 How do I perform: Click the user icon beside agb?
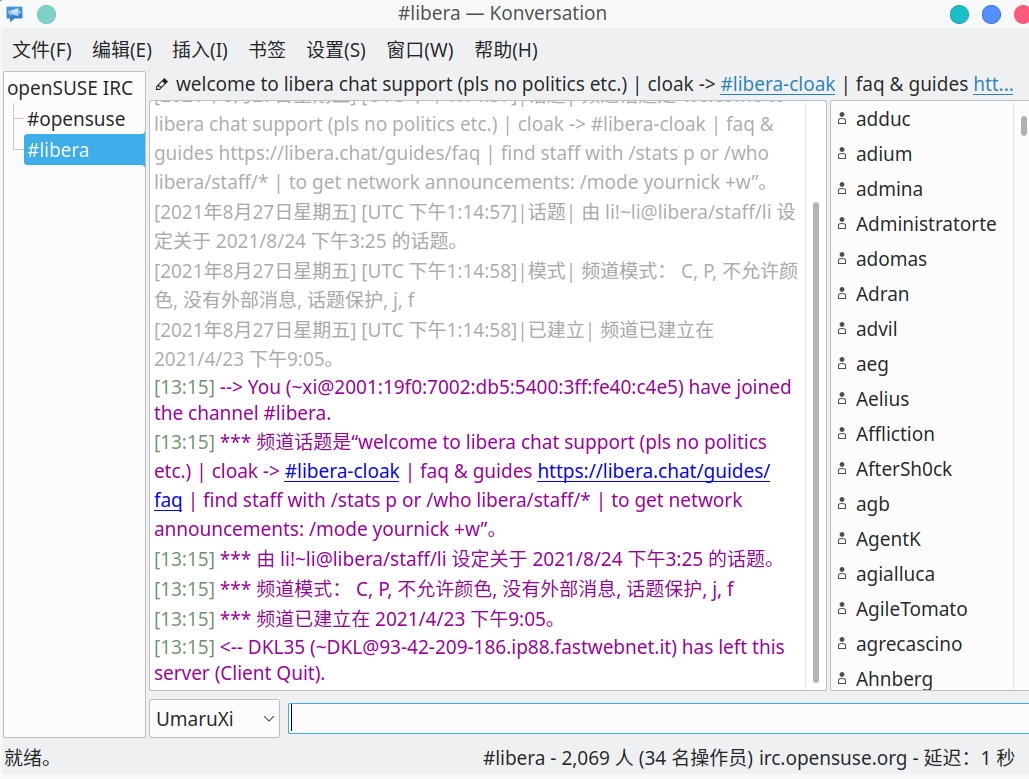coord(842,504)
